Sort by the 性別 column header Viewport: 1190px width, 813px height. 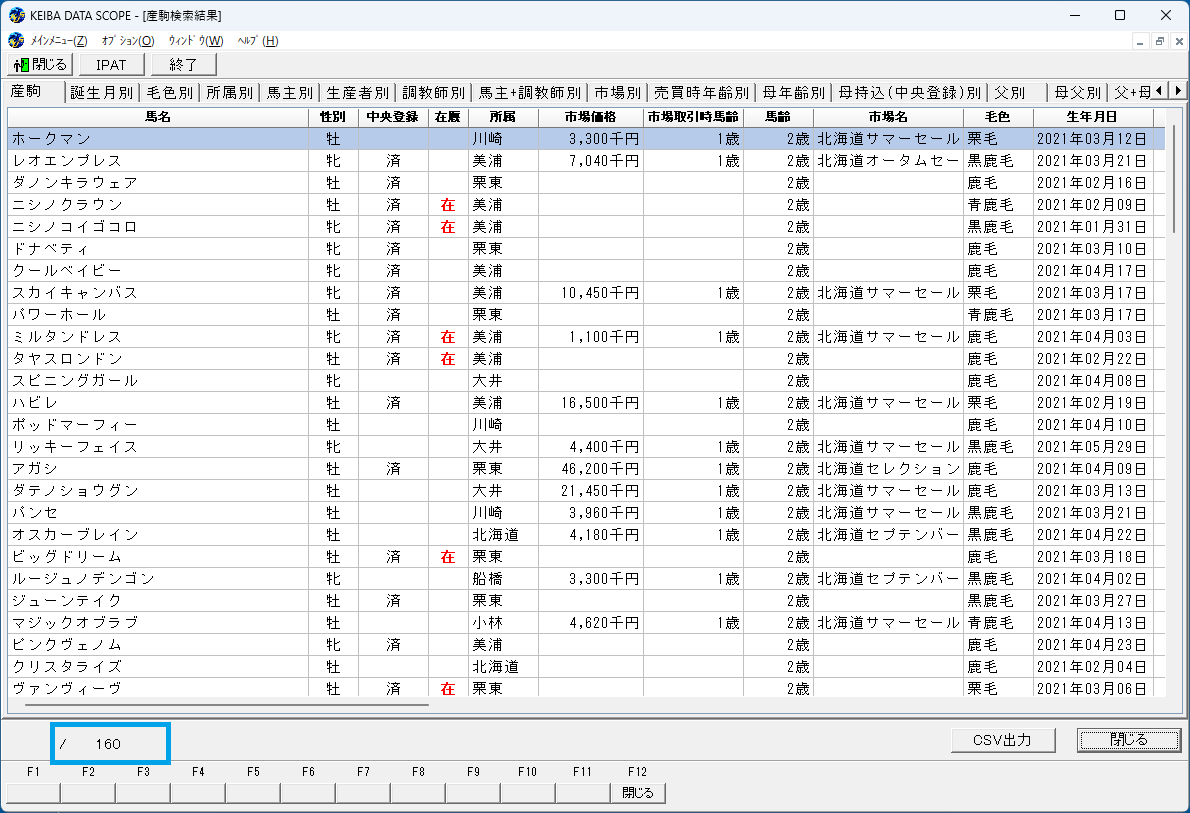[333, 117]
